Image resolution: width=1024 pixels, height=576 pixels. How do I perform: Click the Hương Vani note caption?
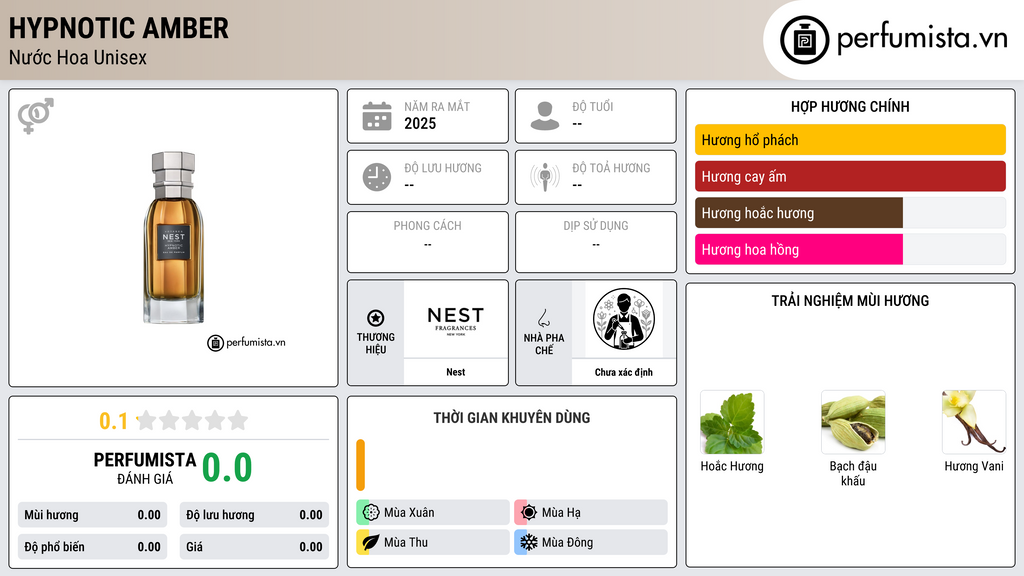click(x=974, y=466)
